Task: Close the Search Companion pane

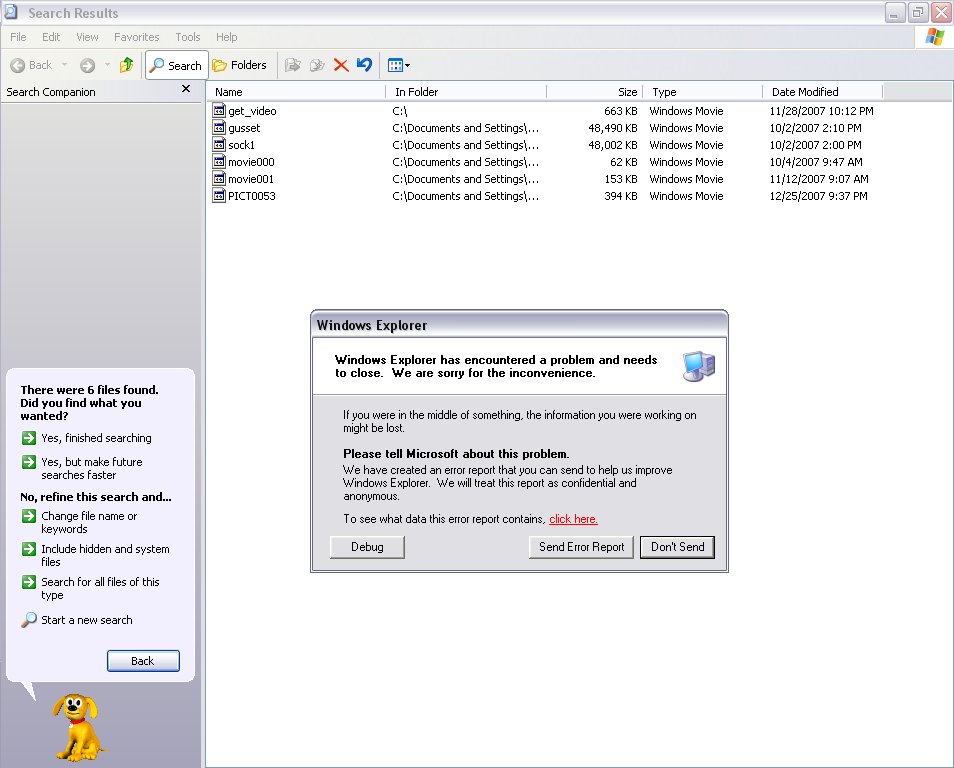Action: click(x=186, y=89)
